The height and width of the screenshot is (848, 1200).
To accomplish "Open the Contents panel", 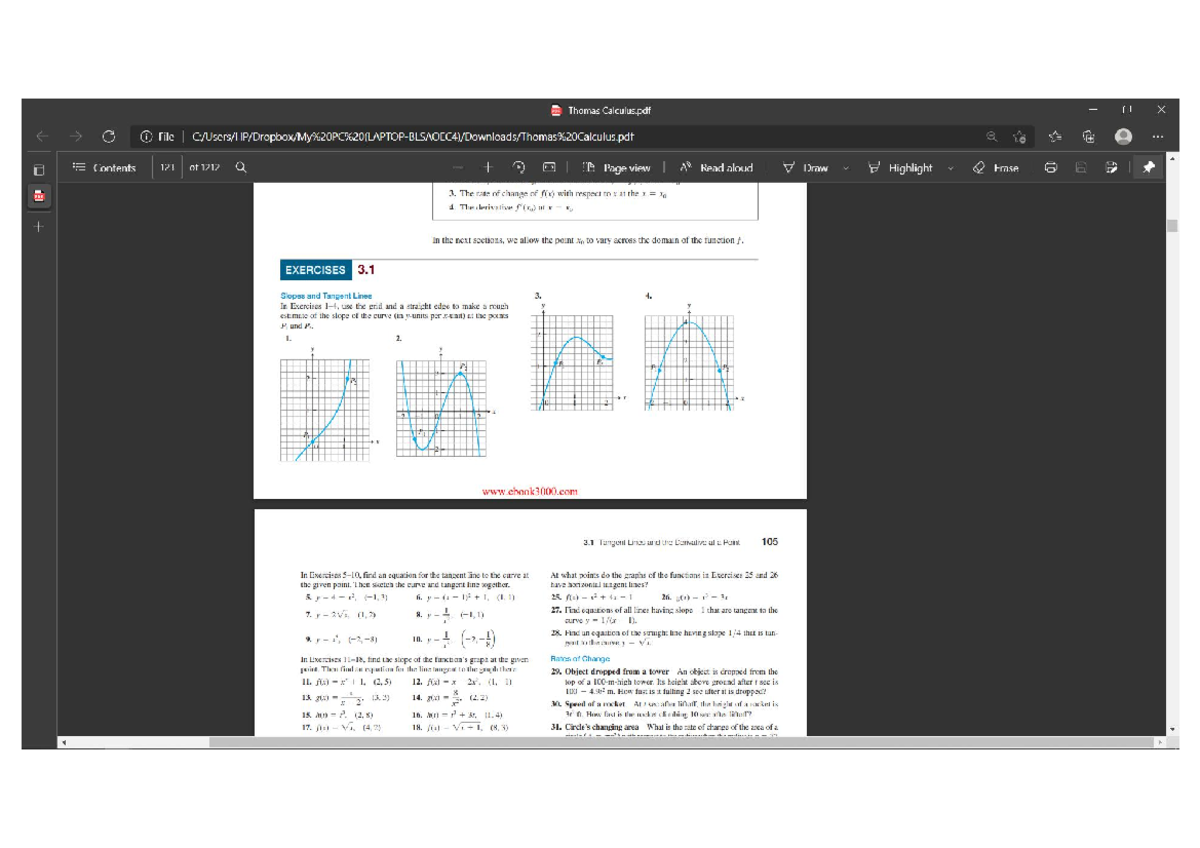I will tap(104, 168).
